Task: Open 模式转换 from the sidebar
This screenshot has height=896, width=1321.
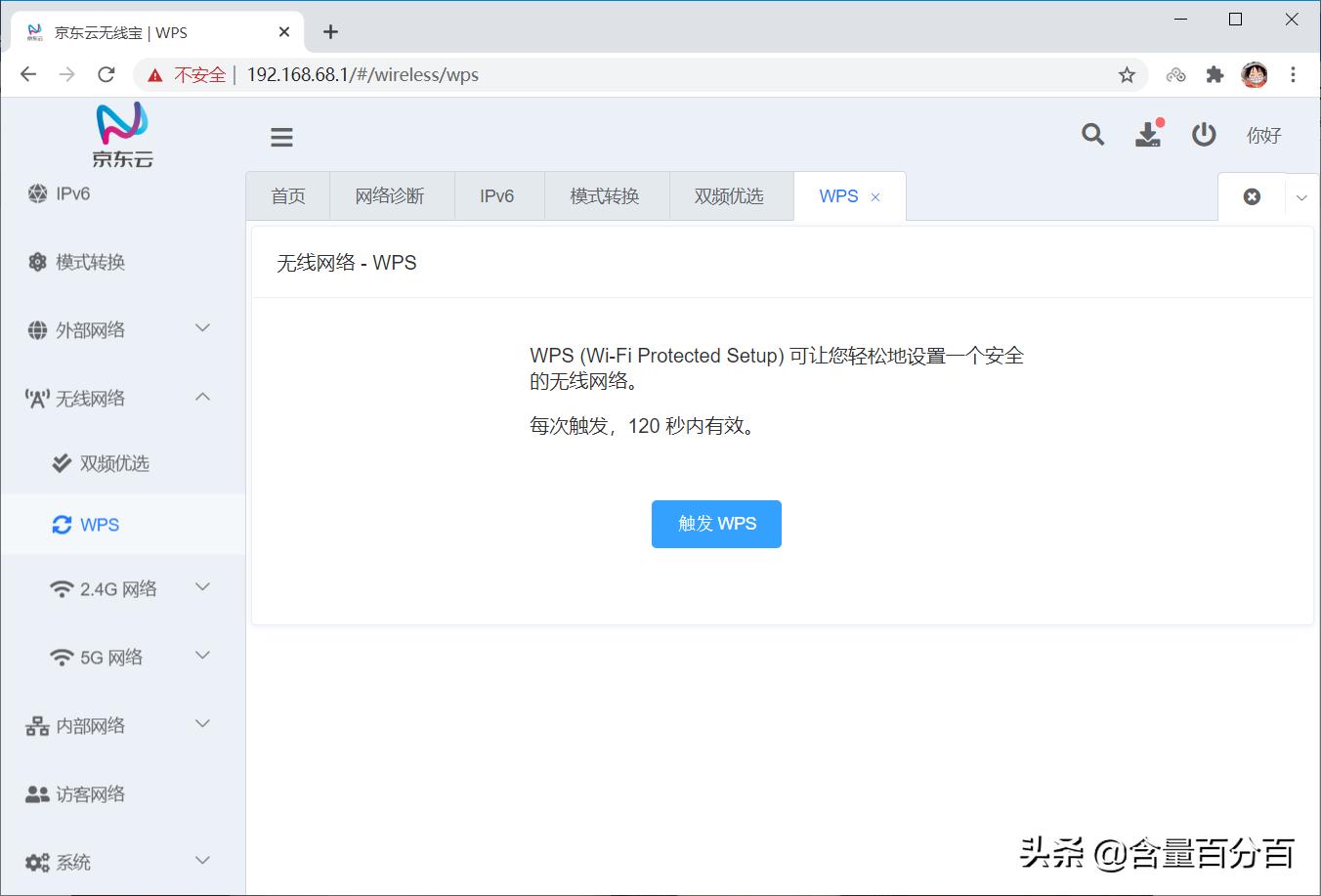Action: click(90, 262)
